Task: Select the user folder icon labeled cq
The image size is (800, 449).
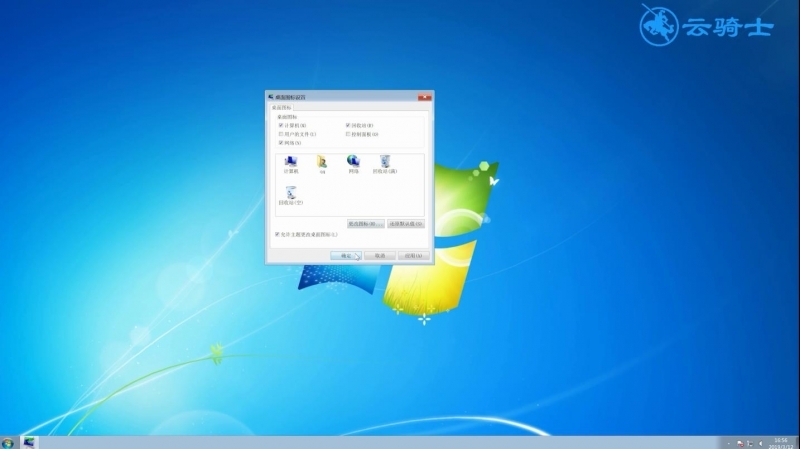Action: [x=322, y=165]
